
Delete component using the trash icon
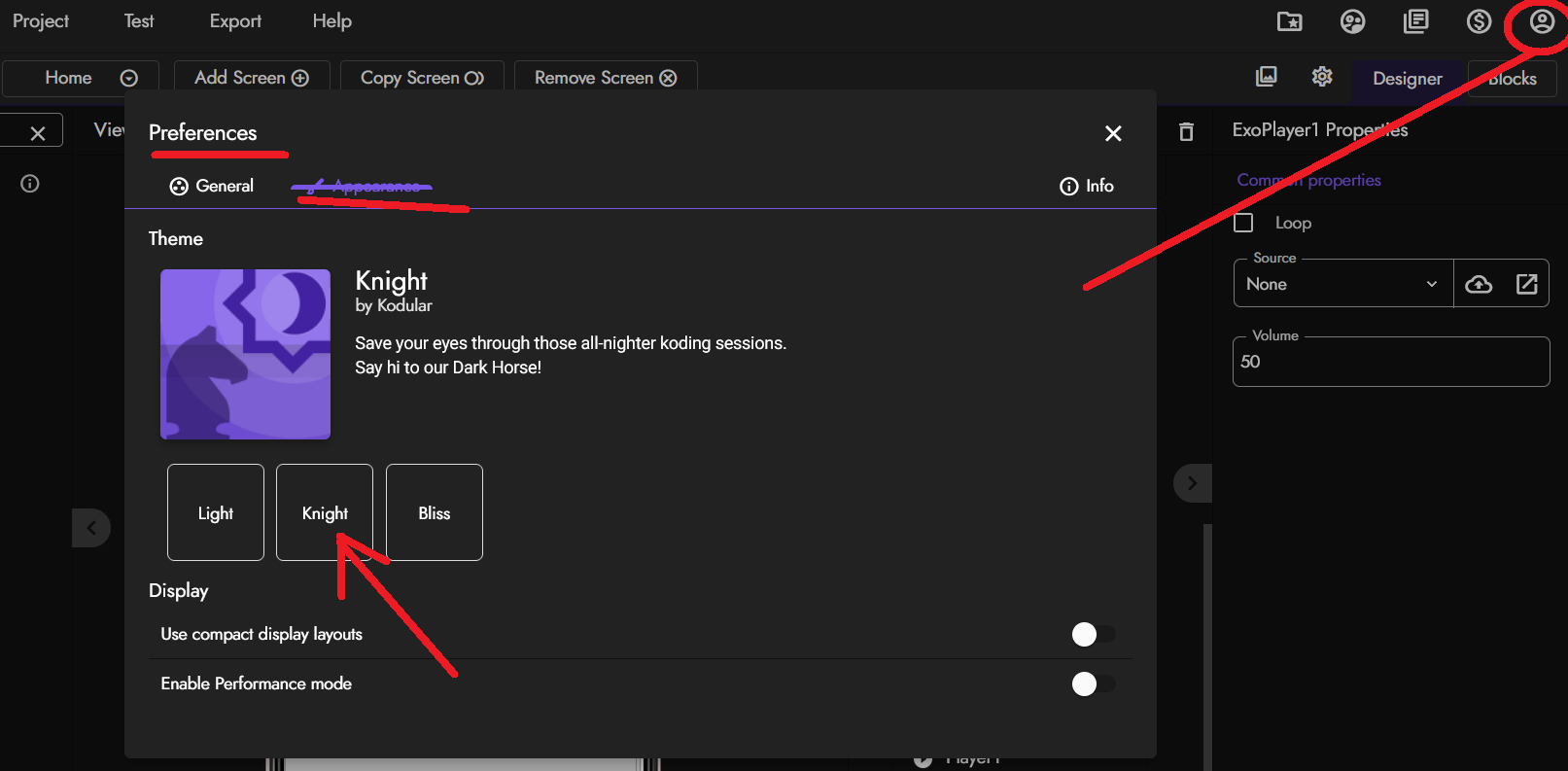pos(1186,131)
